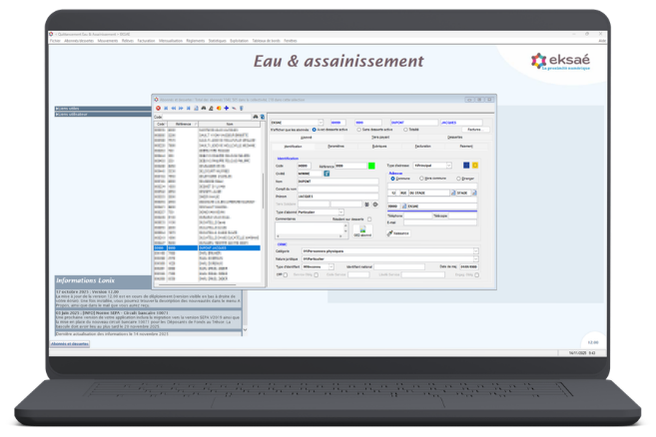Click the red close icon in the subscriber toolbar
656x437 pixels.
click(156, 107)
